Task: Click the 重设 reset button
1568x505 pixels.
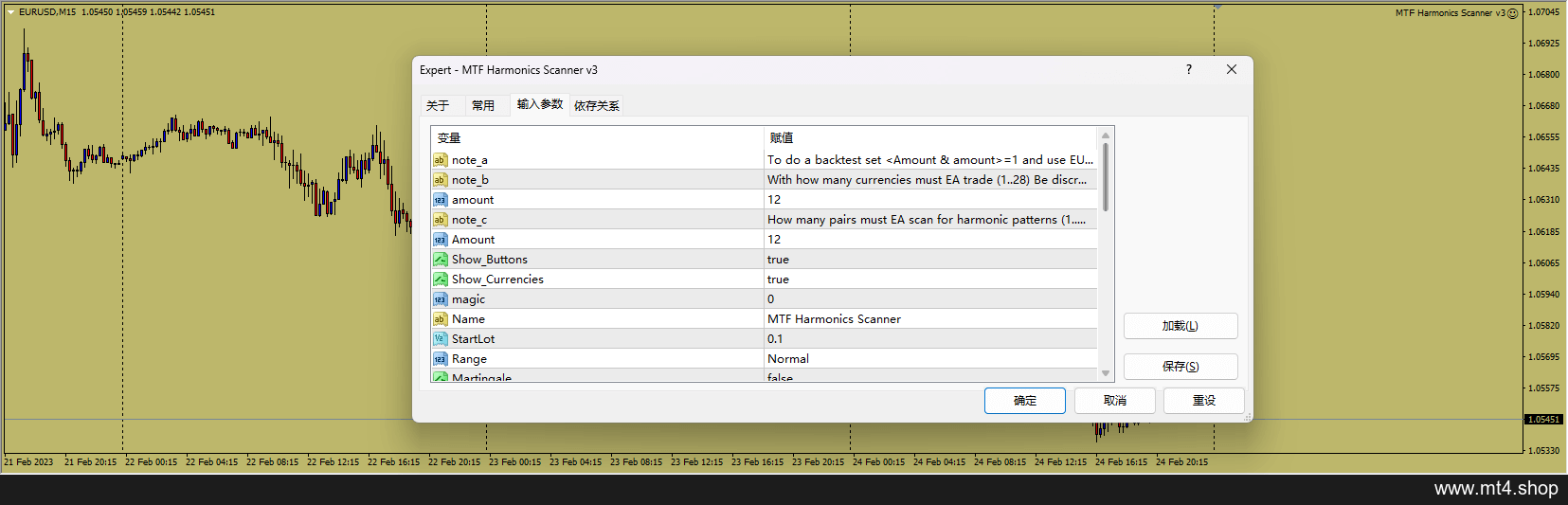Action: tap(1204, 401)
